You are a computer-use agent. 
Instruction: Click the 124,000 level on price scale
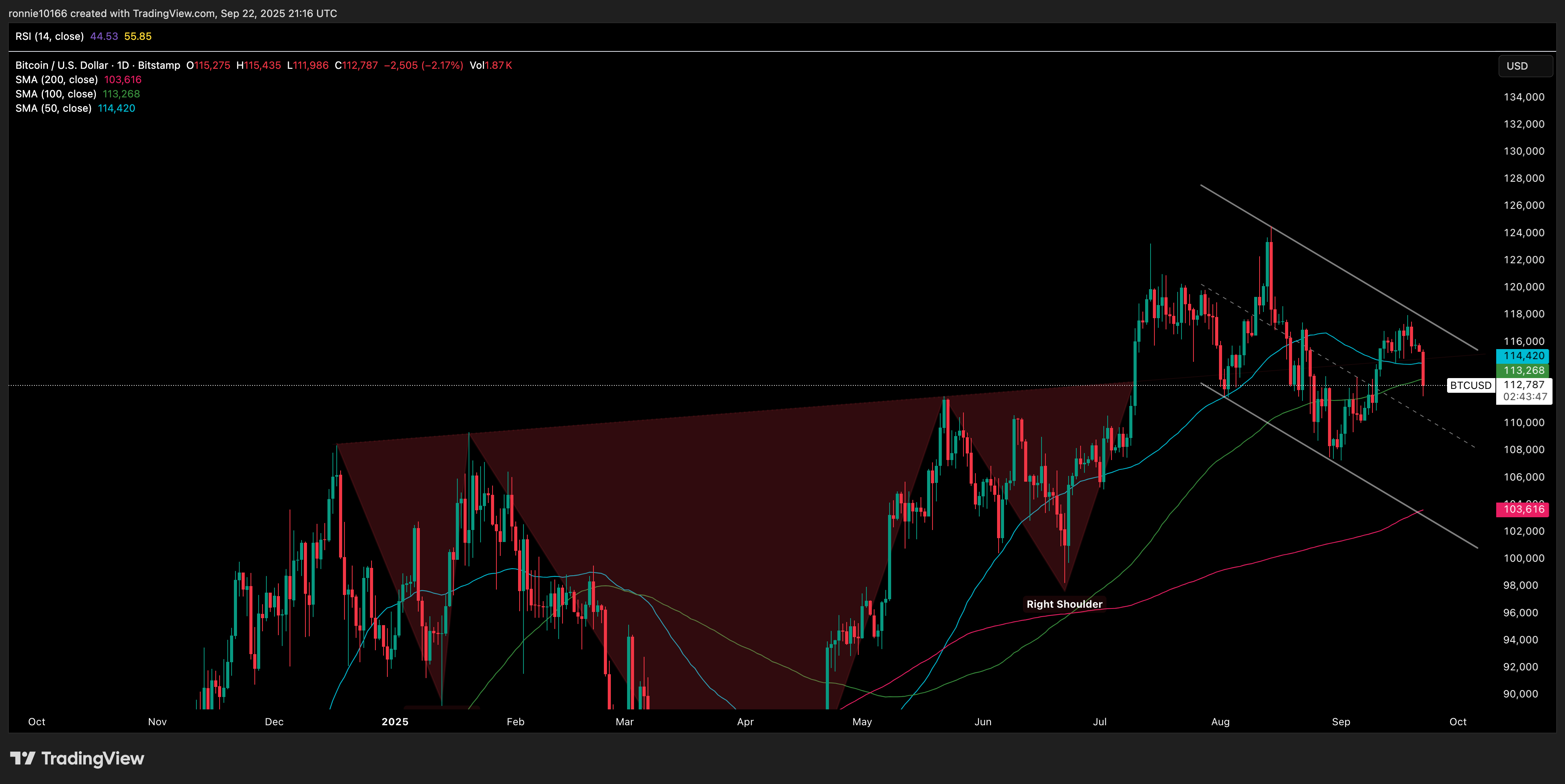coord(1523,233)
